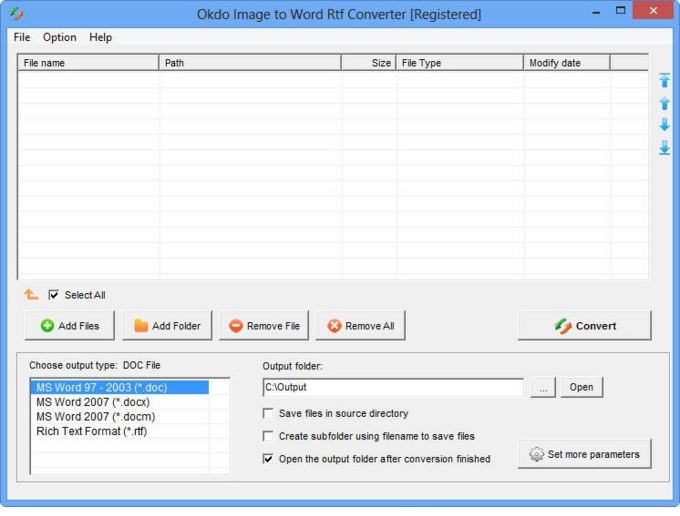Uncheck Open the output folder after conversion

(x=268, y=459)
